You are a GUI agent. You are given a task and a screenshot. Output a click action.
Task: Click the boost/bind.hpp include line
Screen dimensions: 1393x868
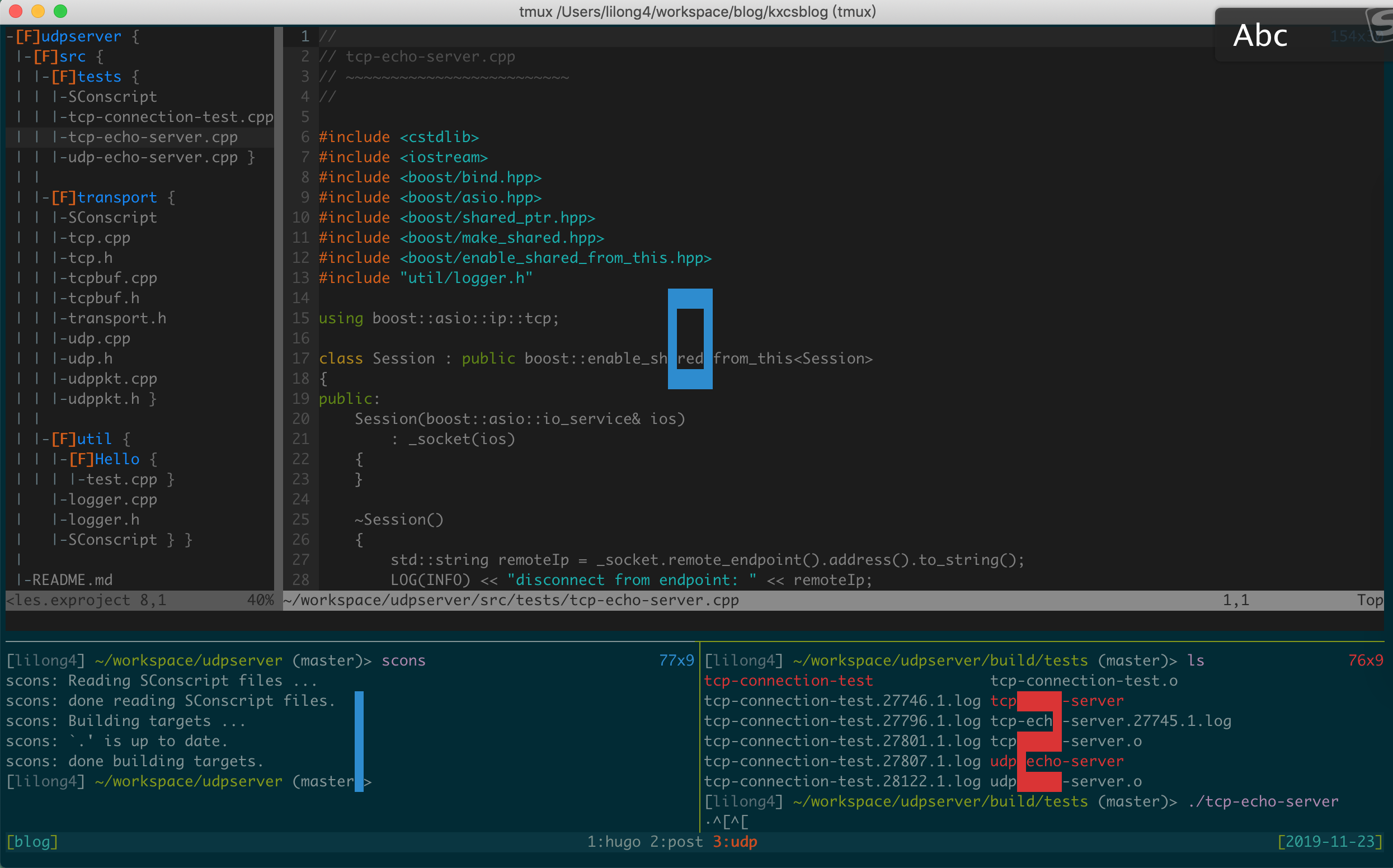tap(430, 177)
